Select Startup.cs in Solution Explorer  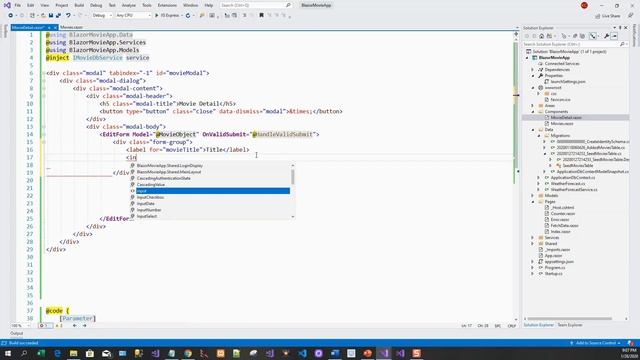[x=553, y=273]
